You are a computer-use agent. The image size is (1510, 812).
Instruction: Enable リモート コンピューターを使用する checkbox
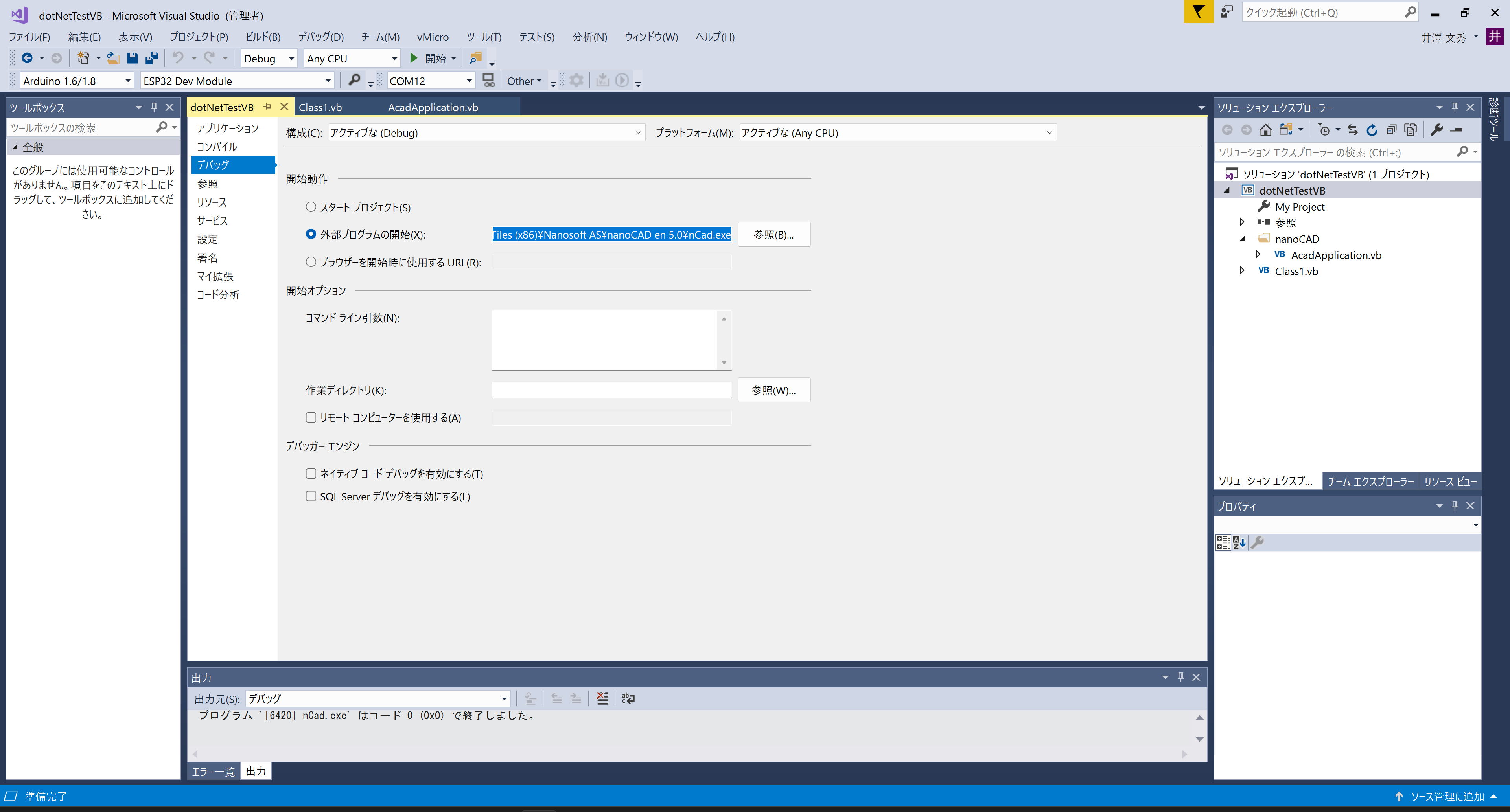click(x=311, y=418)
